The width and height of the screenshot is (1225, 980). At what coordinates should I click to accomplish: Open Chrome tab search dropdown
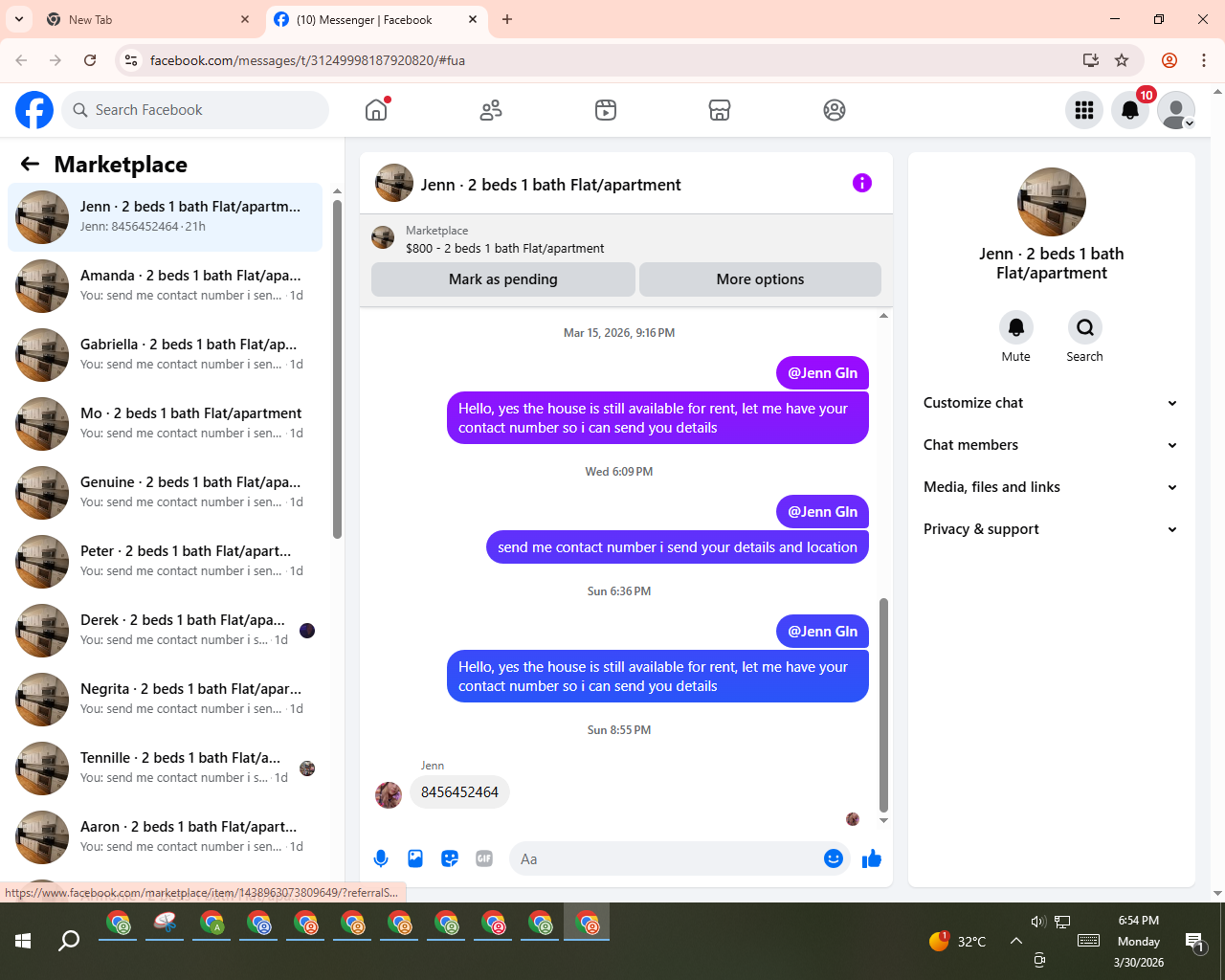click(x=19, y=19)
